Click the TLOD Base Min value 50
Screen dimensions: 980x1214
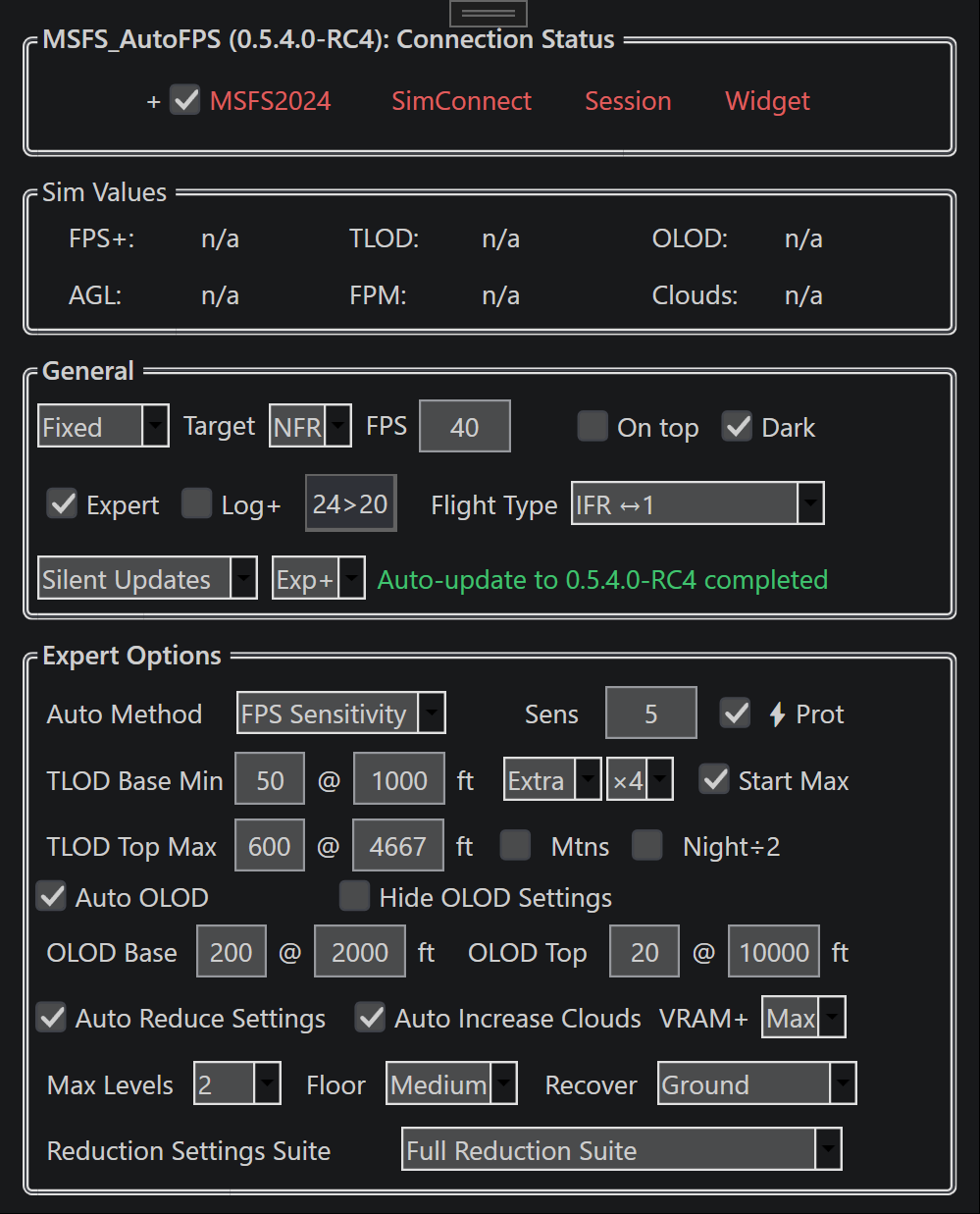(270, 779)
